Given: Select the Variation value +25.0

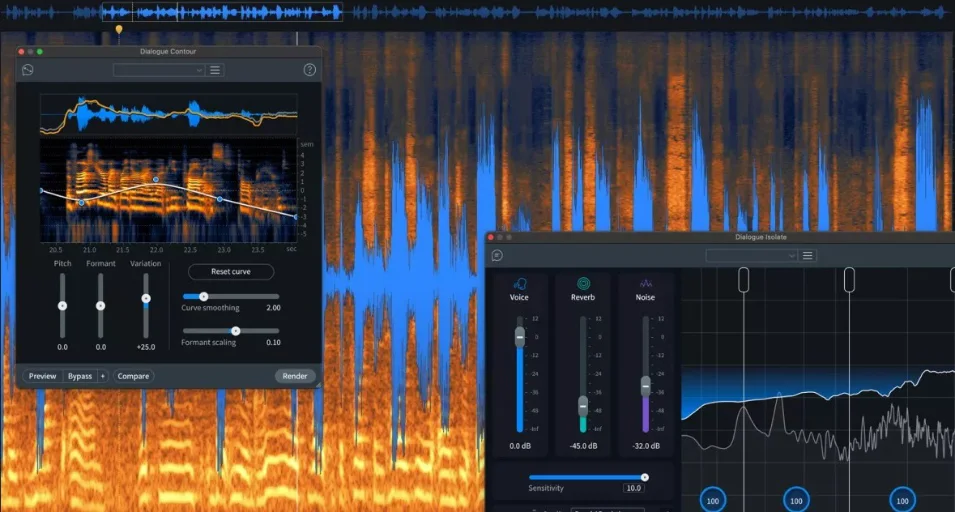Looking at the screenshot, I should click(146, 347).
